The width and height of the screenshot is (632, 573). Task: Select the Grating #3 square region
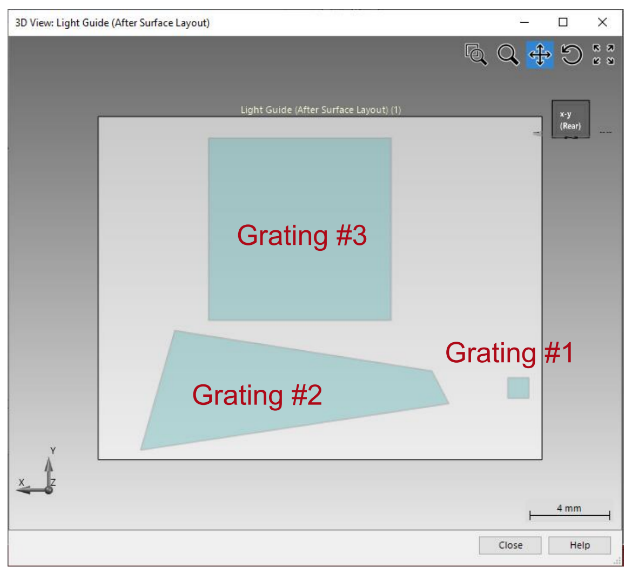pos(300,229)
